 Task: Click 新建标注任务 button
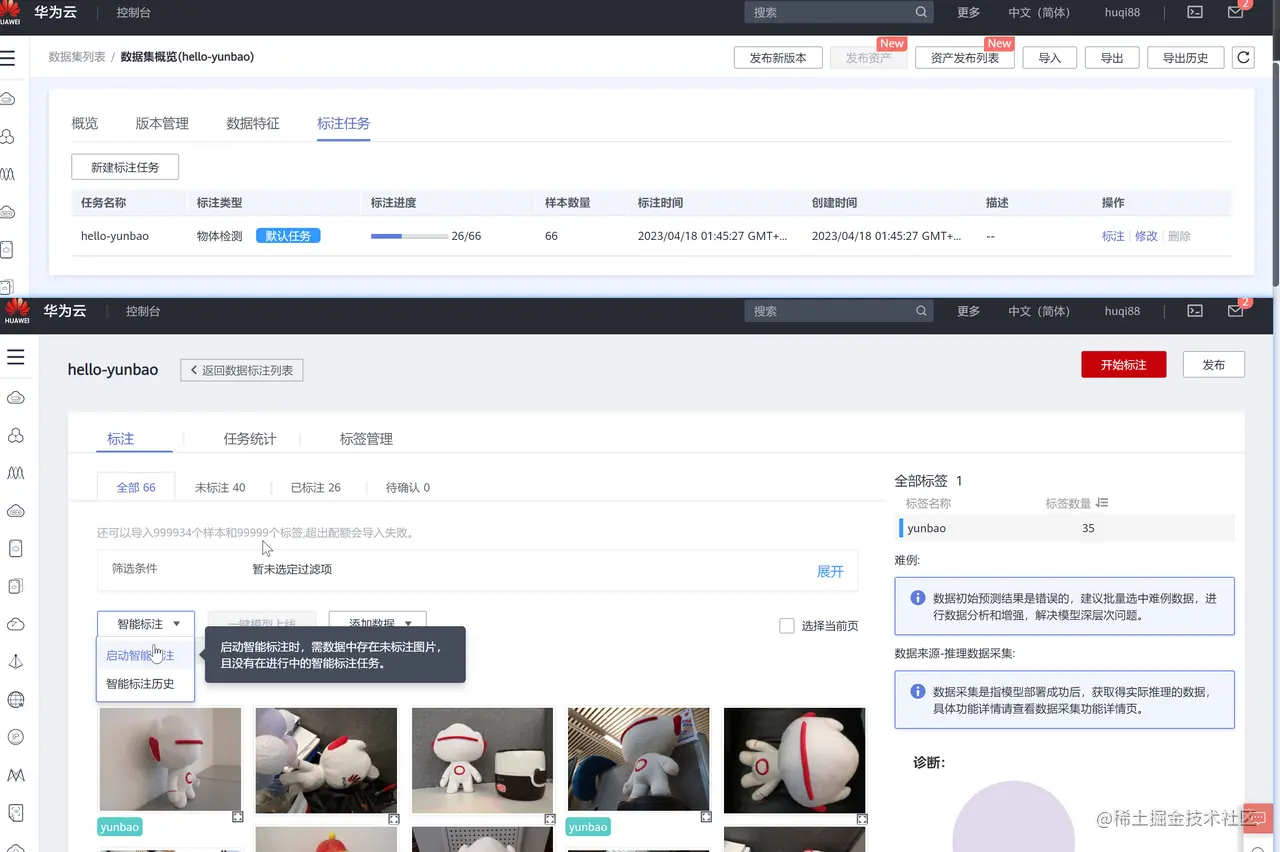[x=125, y=167]
